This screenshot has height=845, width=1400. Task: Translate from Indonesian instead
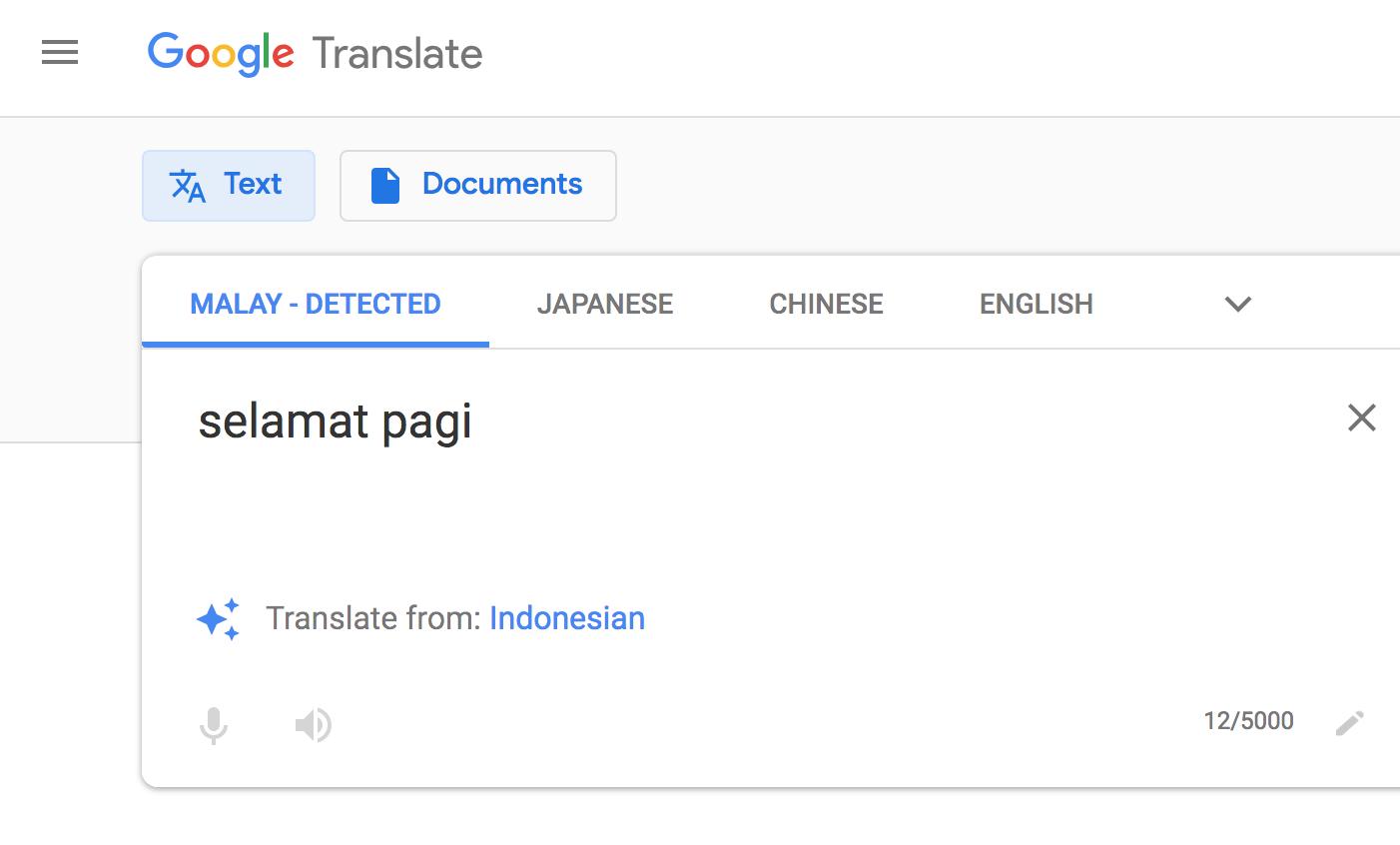[567, 618]
